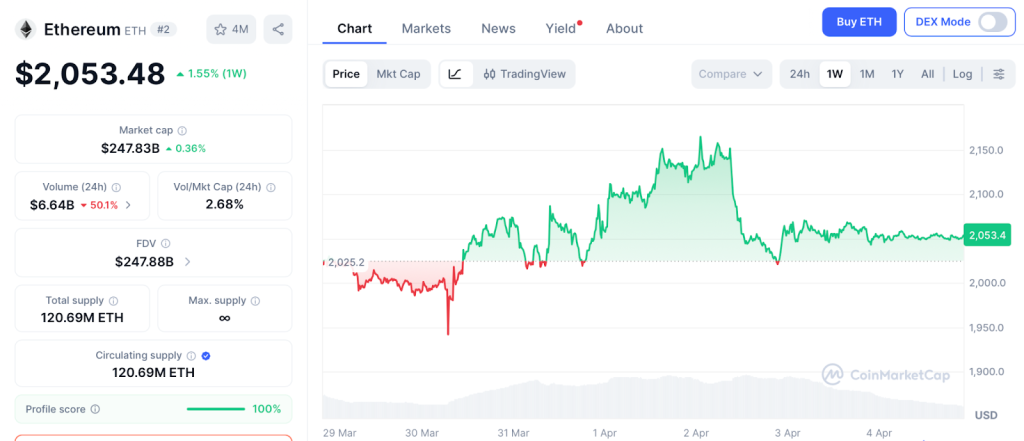Screen dimensions: 1024x441
Task: Expand the FDV details chevron
Action: coord(188,262)
